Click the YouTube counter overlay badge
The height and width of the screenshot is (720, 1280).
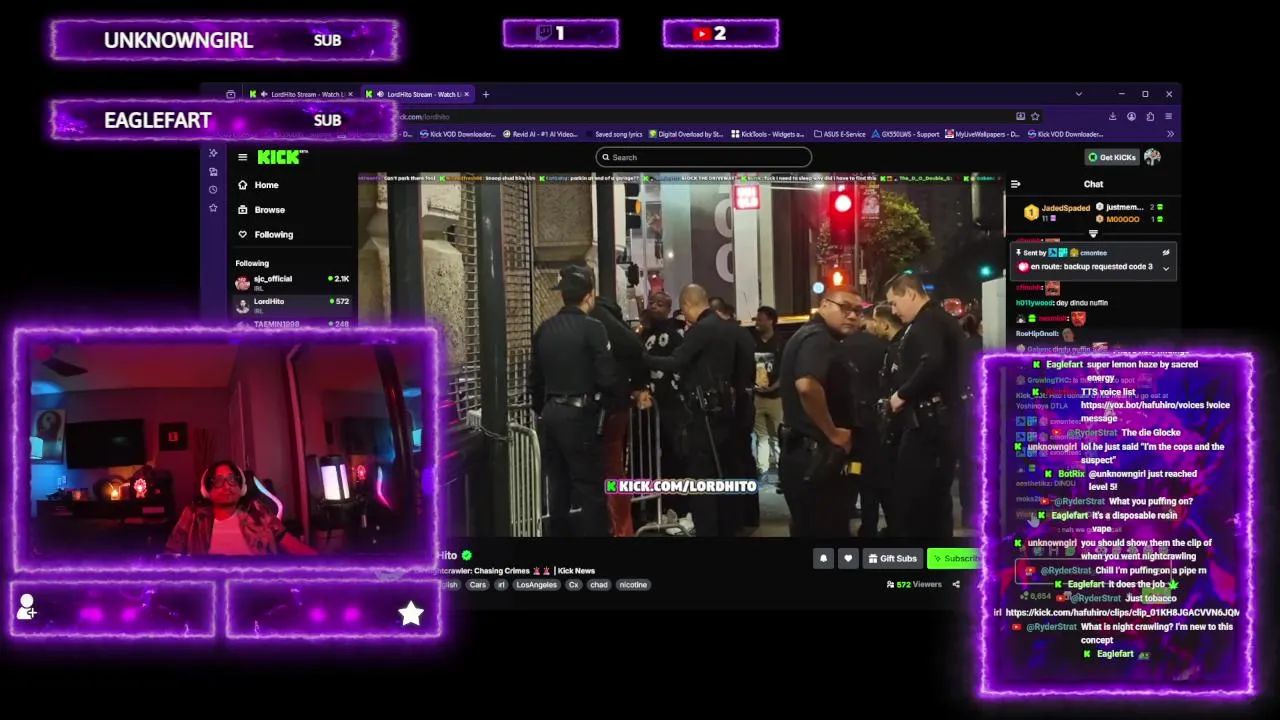[720, 33]
